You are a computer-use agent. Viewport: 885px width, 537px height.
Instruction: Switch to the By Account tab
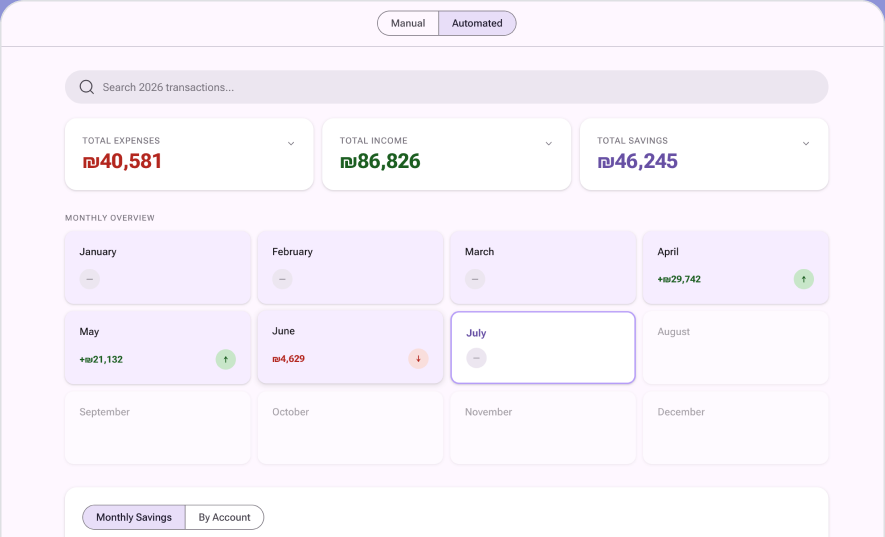pos(224,517)
